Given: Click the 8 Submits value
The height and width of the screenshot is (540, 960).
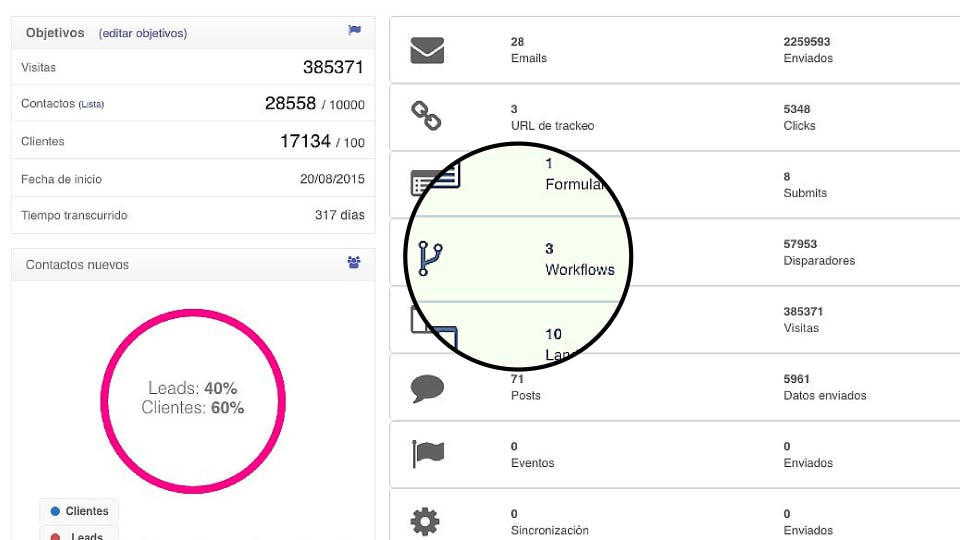Looking at the screenshot, I should pyautogui.click(x=787, y=176).
